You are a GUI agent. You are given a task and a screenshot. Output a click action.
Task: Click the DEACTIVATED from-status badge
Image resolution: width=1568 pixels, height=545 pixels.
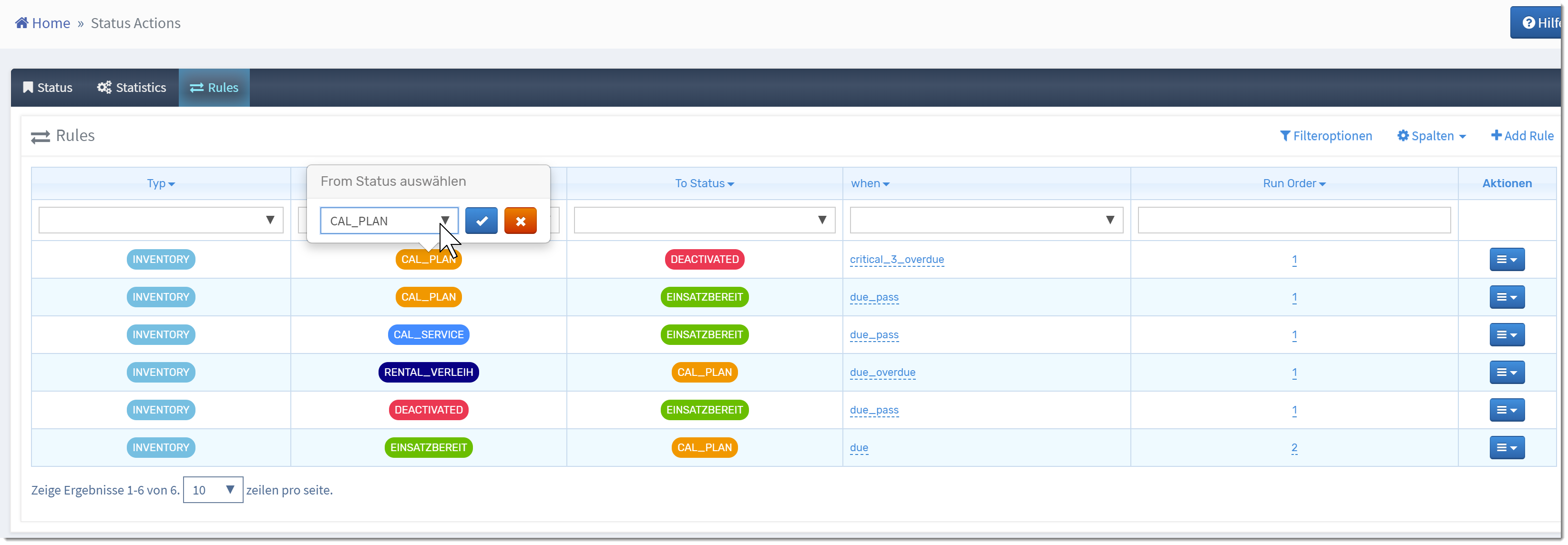click(429, 411)
